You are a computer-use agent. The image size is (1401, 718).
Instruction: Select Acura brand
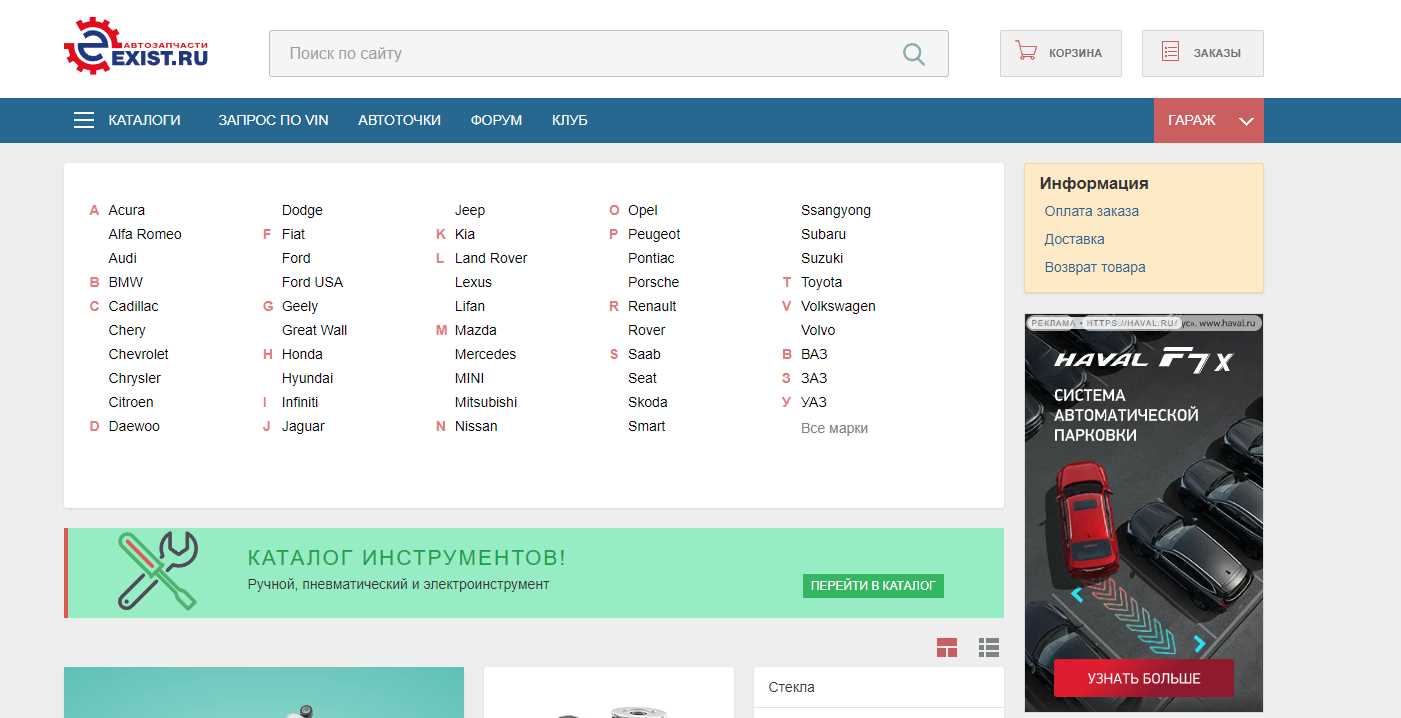point(126,210)
